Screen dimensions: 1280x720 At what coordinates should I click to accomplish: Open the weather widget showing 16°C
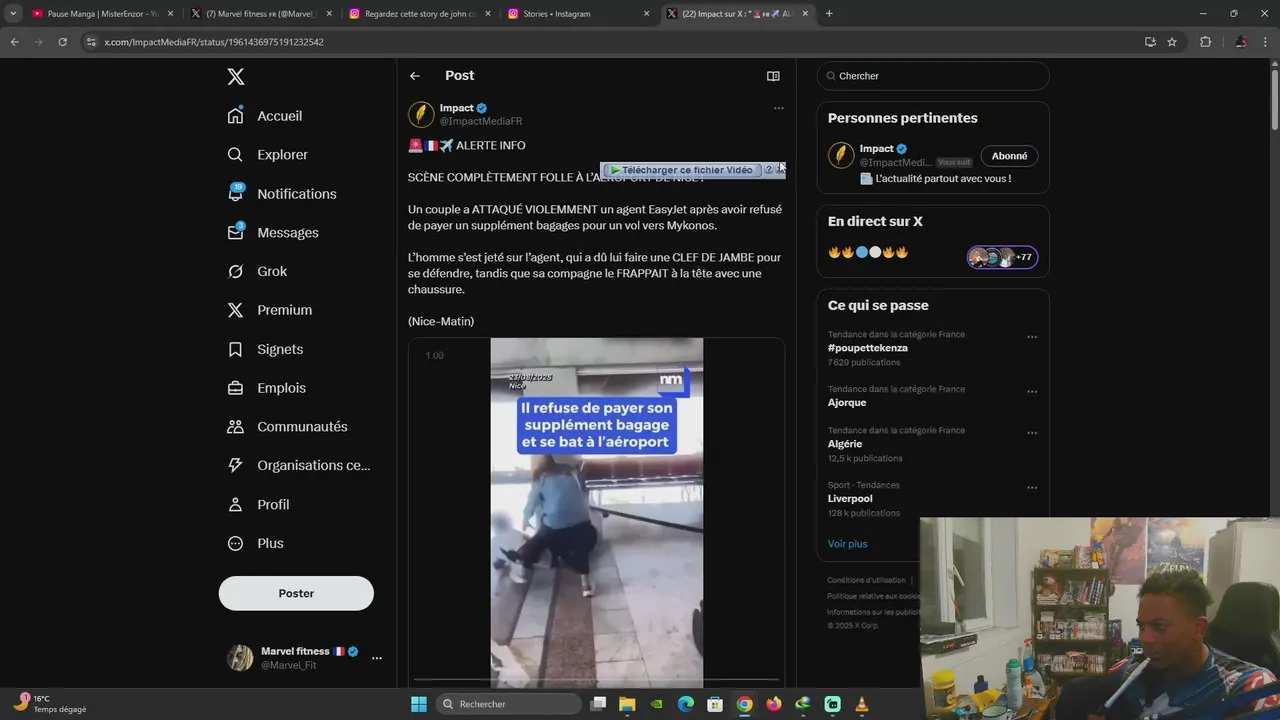tap(49, 704)
